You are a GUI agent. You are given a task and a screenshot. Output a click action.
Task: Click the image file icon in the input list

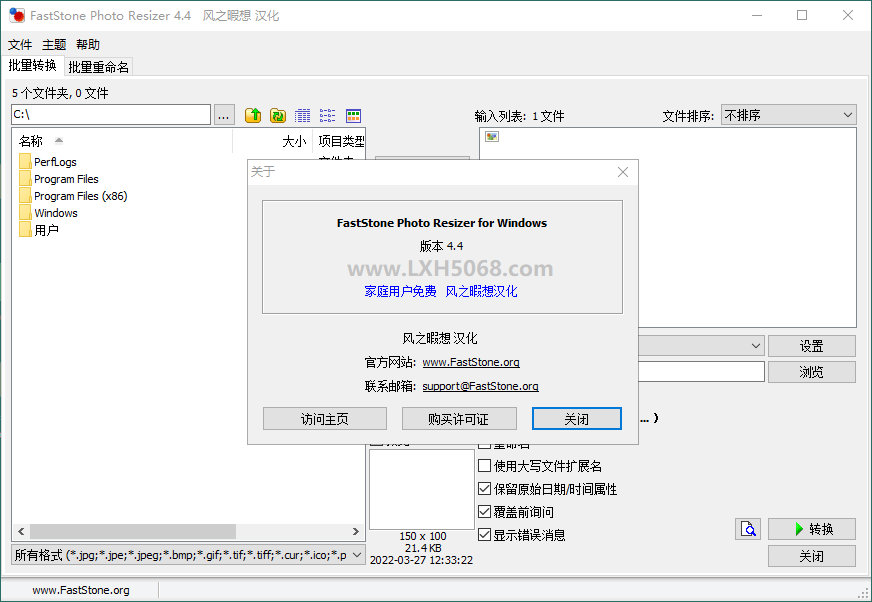(492, 137)
